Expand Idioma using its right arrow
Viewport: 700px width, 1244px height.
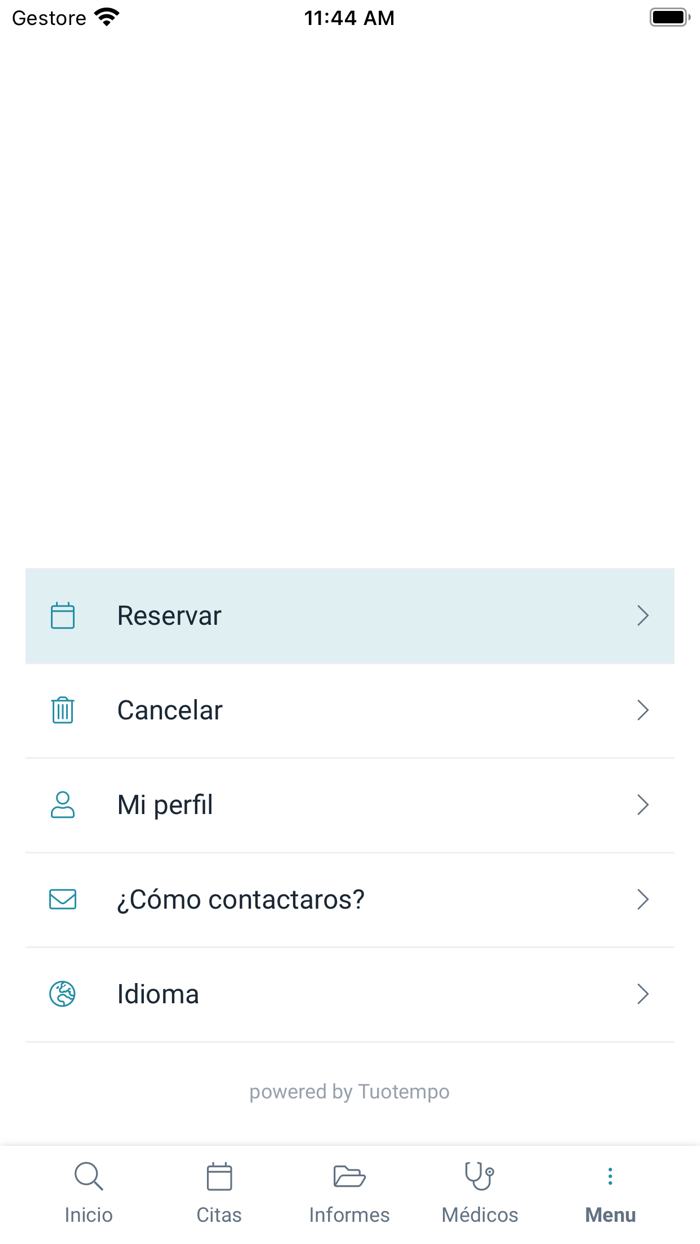click(x=643, y=994)
